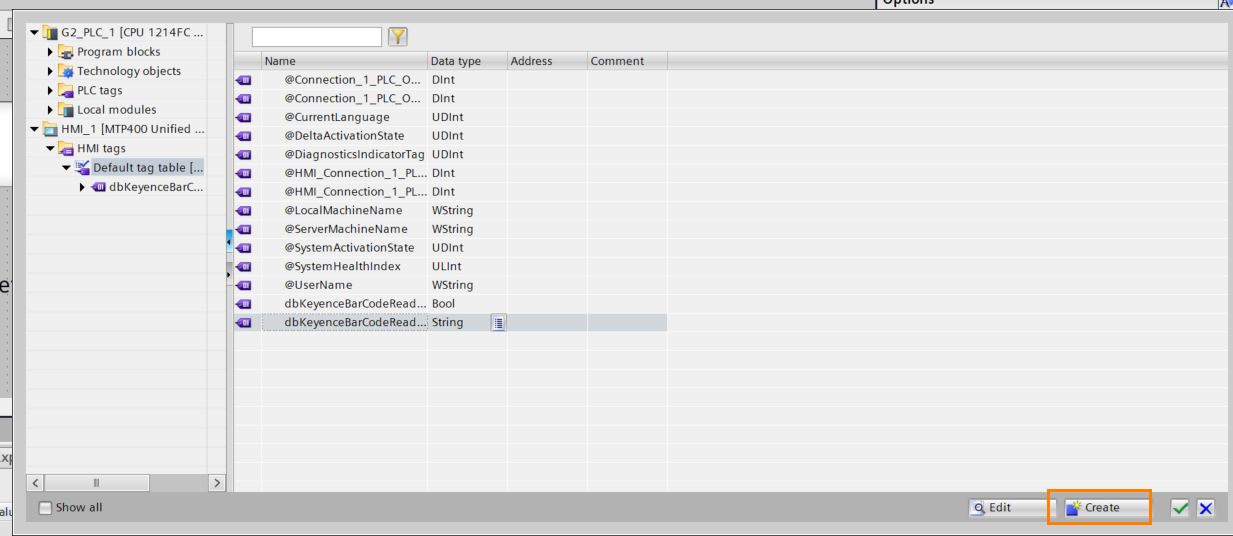Sort by the Comment column header

tap(627, 61)
